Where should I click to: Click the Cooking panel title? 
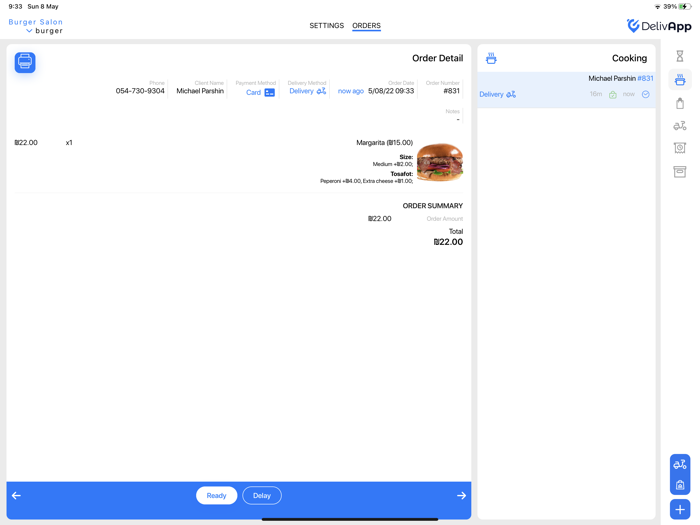629,58
